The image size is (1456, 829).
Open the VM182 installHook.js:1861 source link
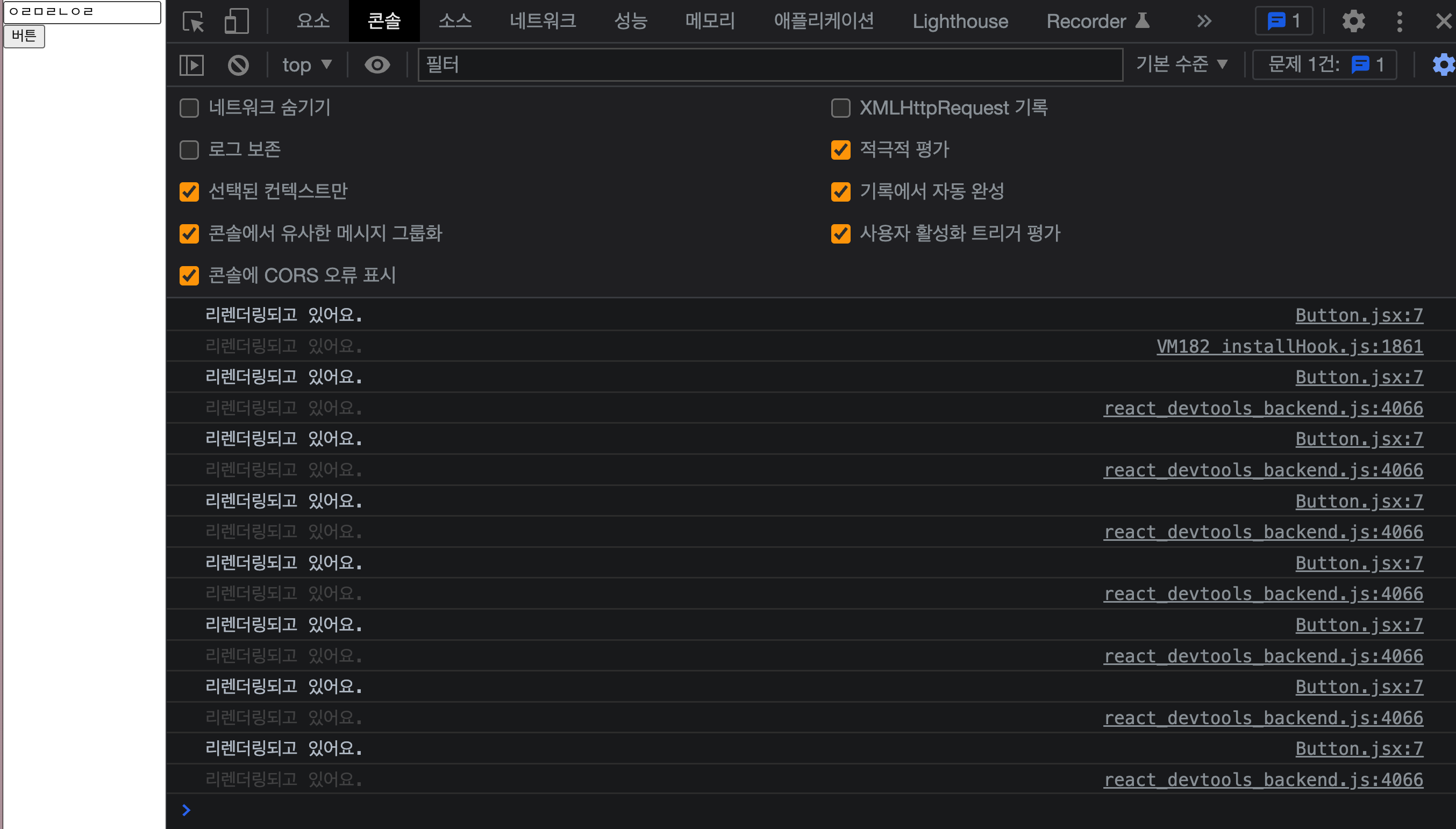(x=1289, y=347)
